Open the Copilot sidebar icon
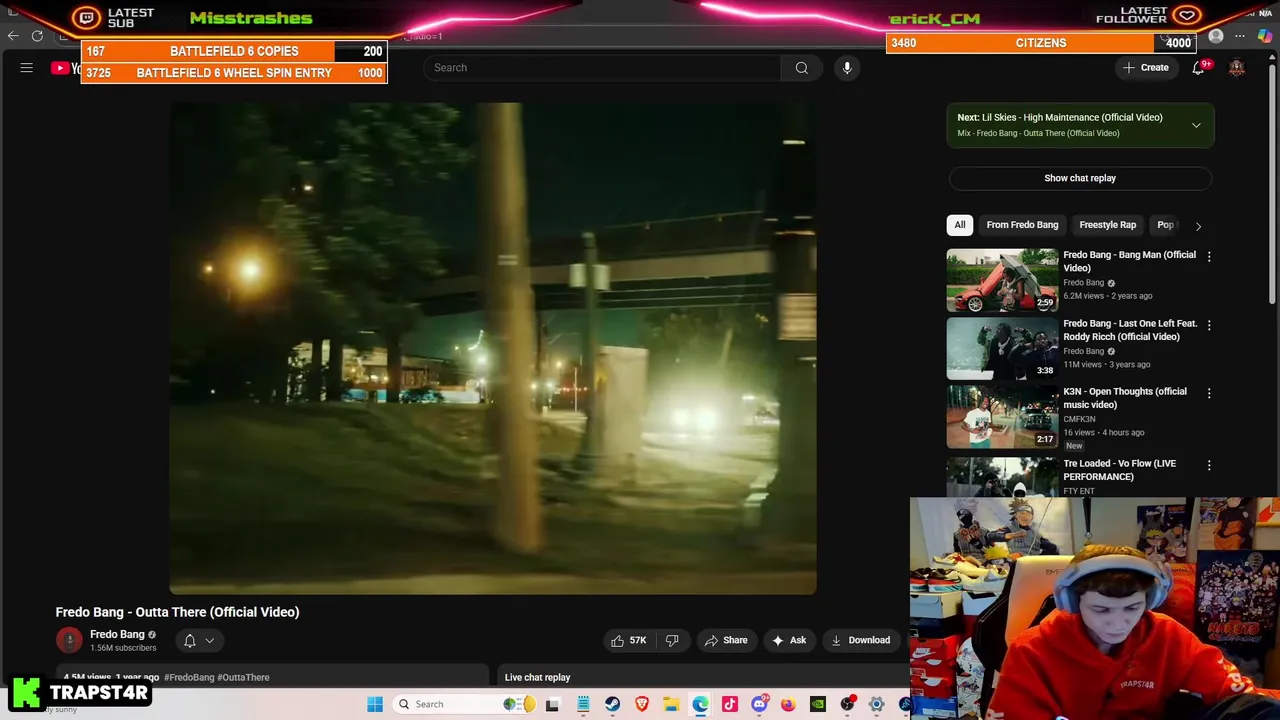1280x720 pixels. (x=1265, y=36)
